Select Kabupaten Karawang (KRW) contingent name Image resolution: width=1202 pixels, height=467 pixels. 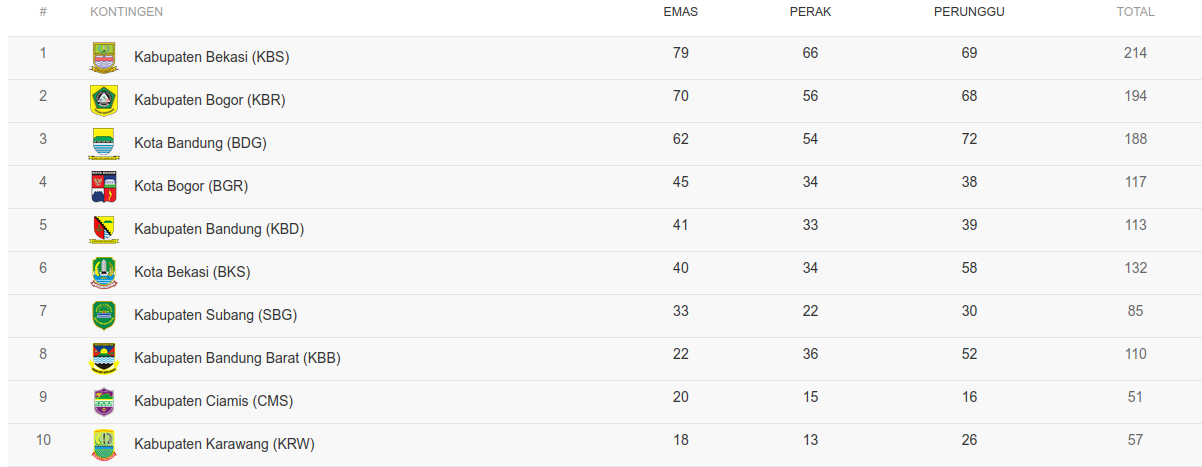[224, 444]
